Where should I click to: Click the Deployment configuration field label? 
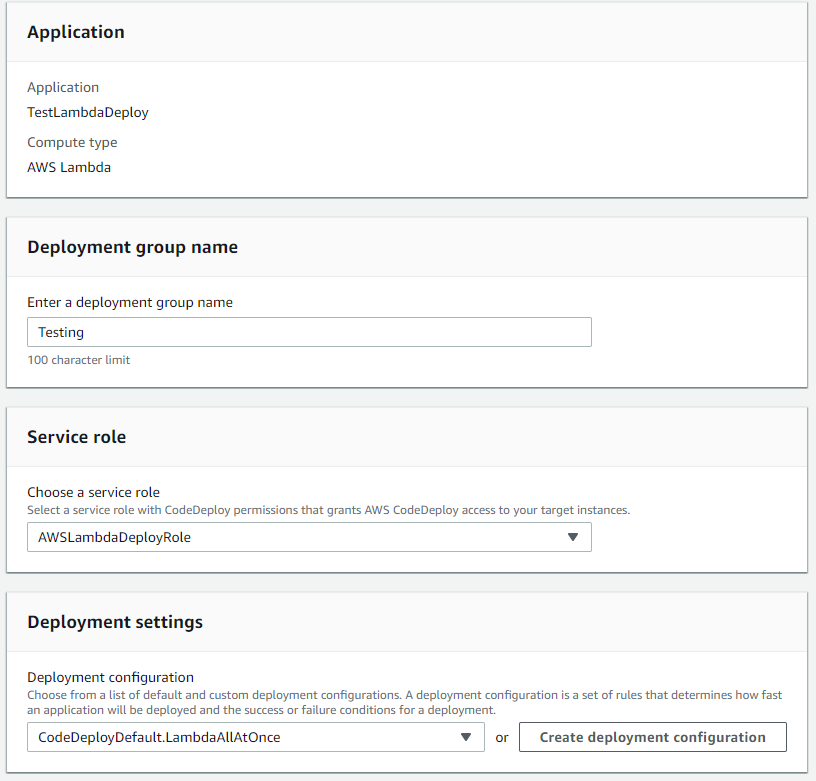coord(110,677)
